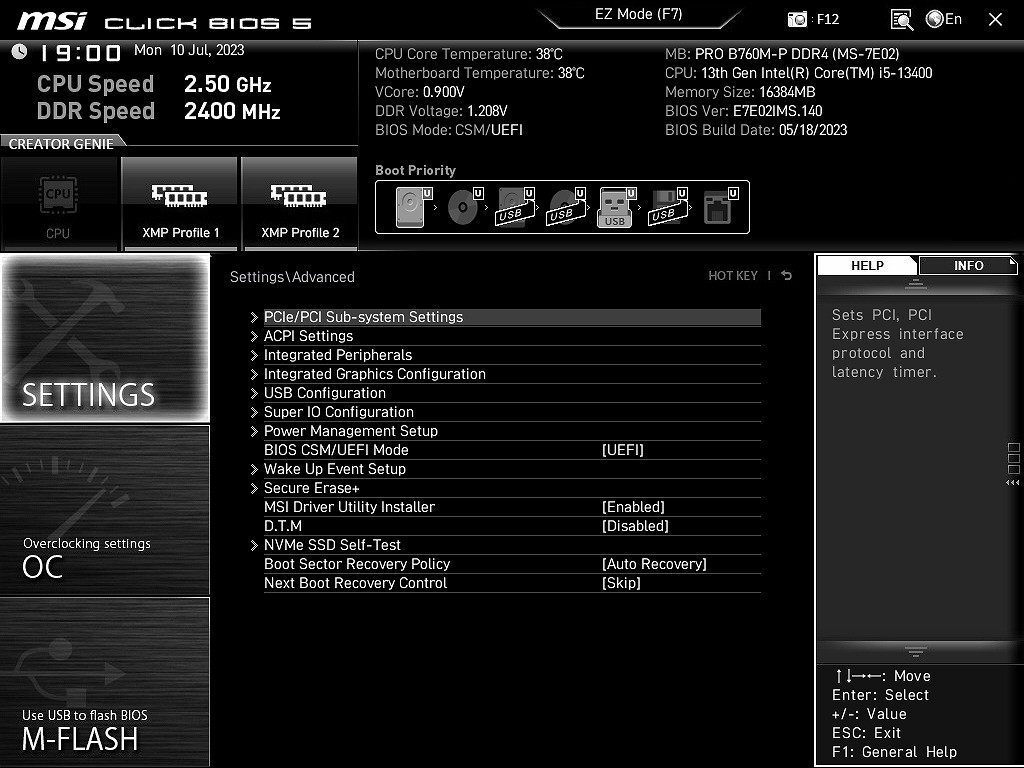Click the DDR Speed 2400 MHz reading
This screenshot has width=1024, height=768.
159,111
